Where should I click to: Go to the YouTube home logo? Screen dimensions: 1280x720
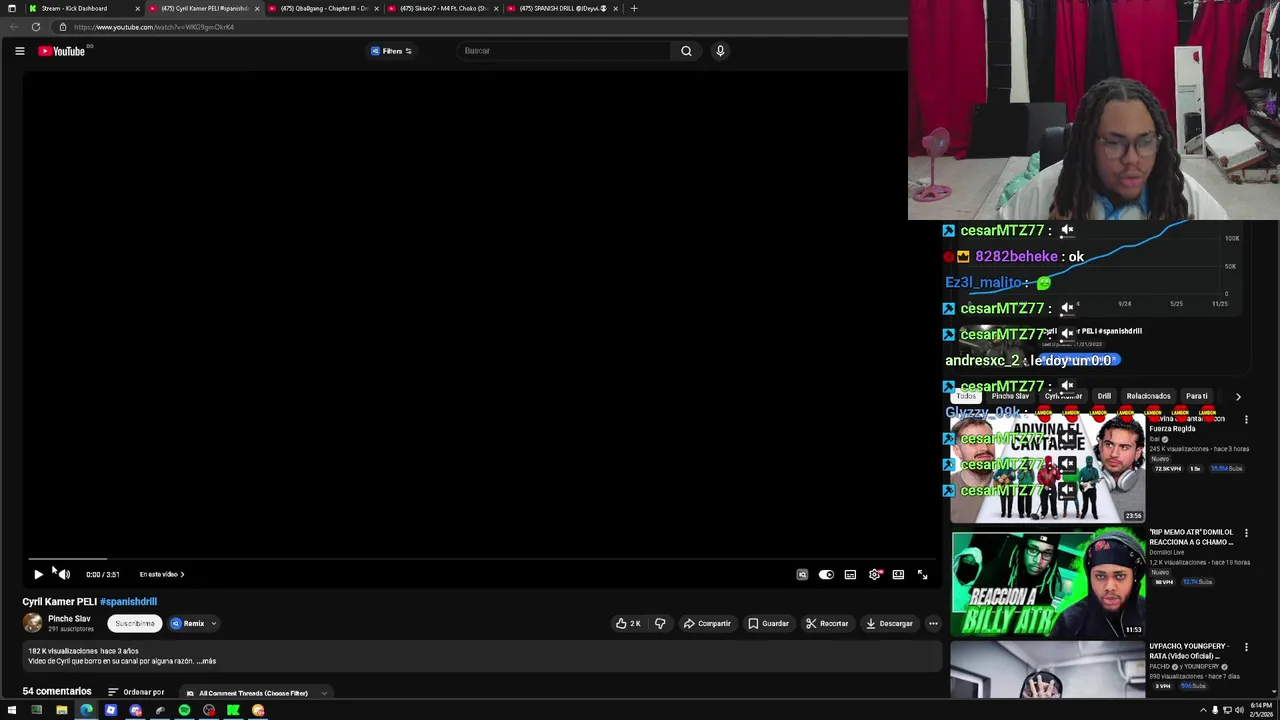coord(61,51)
